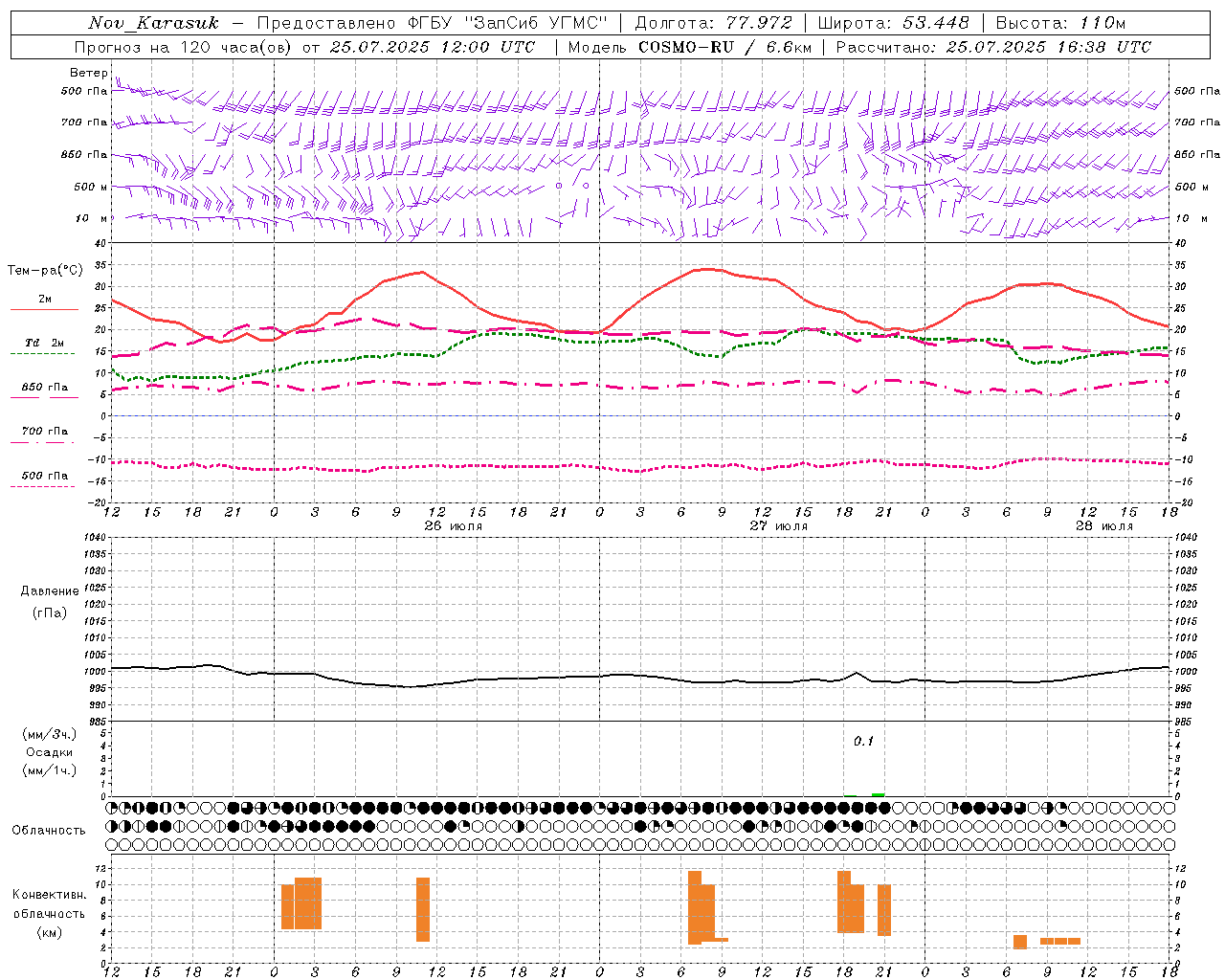Screen dimensions: 1225x980
Task: Click the green precipitation bar below 0.1
Action: point(878,794)
